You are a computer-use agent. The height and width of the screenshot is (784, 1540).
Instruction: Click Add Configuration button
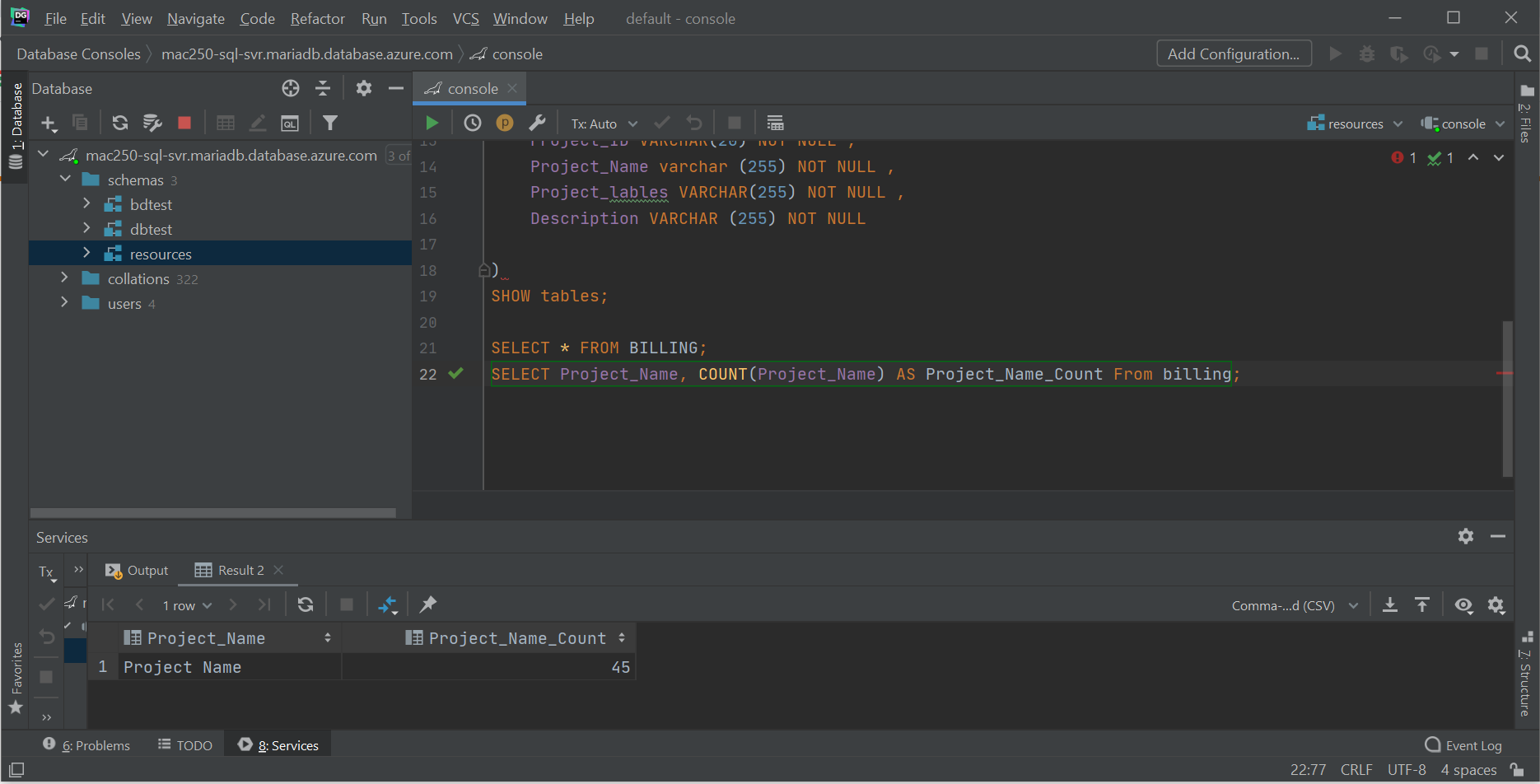[x=1234, y=54]
